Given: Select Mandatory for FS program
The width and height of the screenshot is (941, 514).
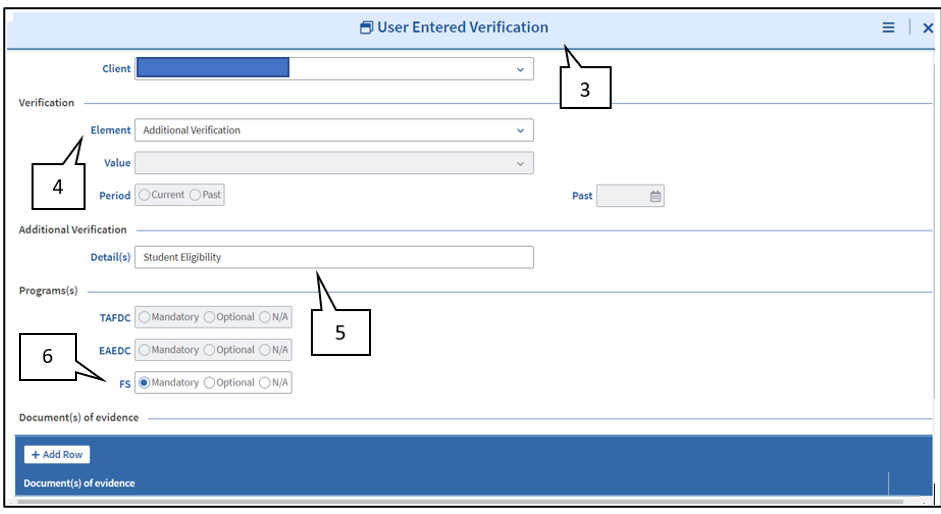Looking at the screenshot, I should click(145, 382).
